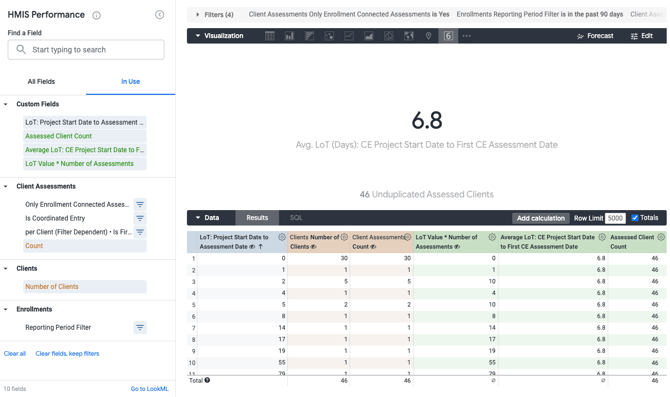The width and height of the screenshot is (670, 397).
Task: Open the Go to LookML link
Action: tap(150, 389)
